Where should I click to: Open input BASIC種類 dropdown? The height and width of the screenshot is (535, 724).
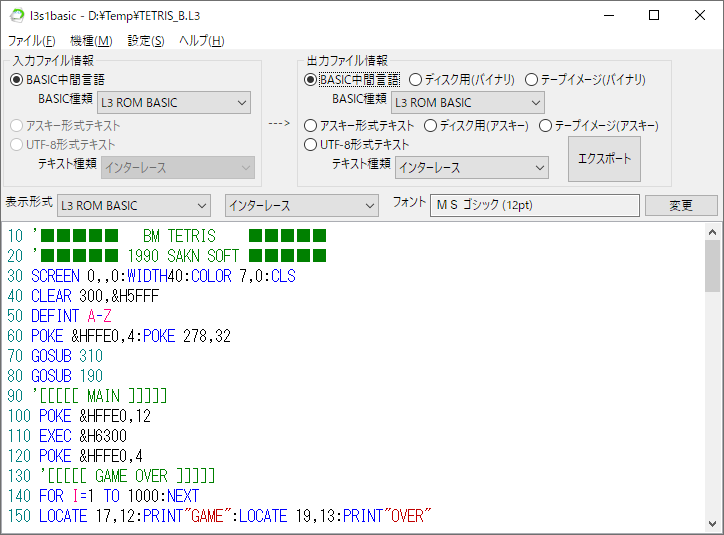point(174,102)
